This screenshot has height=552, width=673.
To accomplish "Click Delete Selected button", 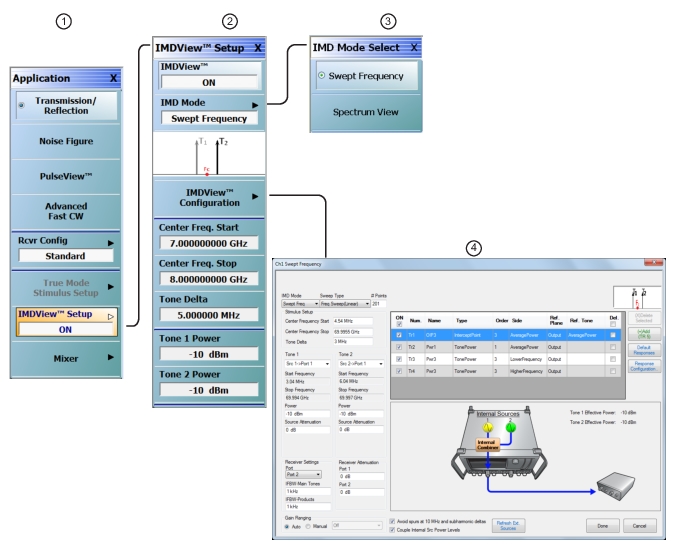I will pos(644,318).
